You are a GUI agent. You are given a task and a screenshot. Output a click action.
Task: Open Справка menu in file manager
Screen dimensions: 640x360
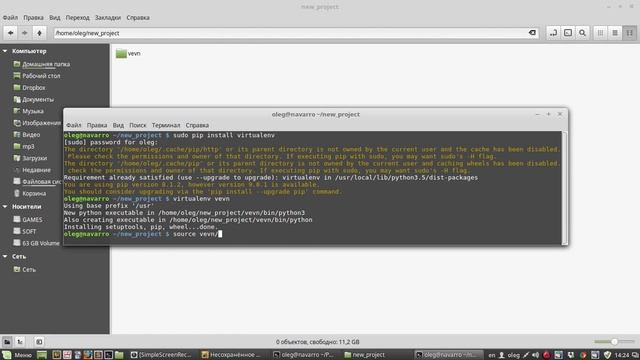click(138, 18)
